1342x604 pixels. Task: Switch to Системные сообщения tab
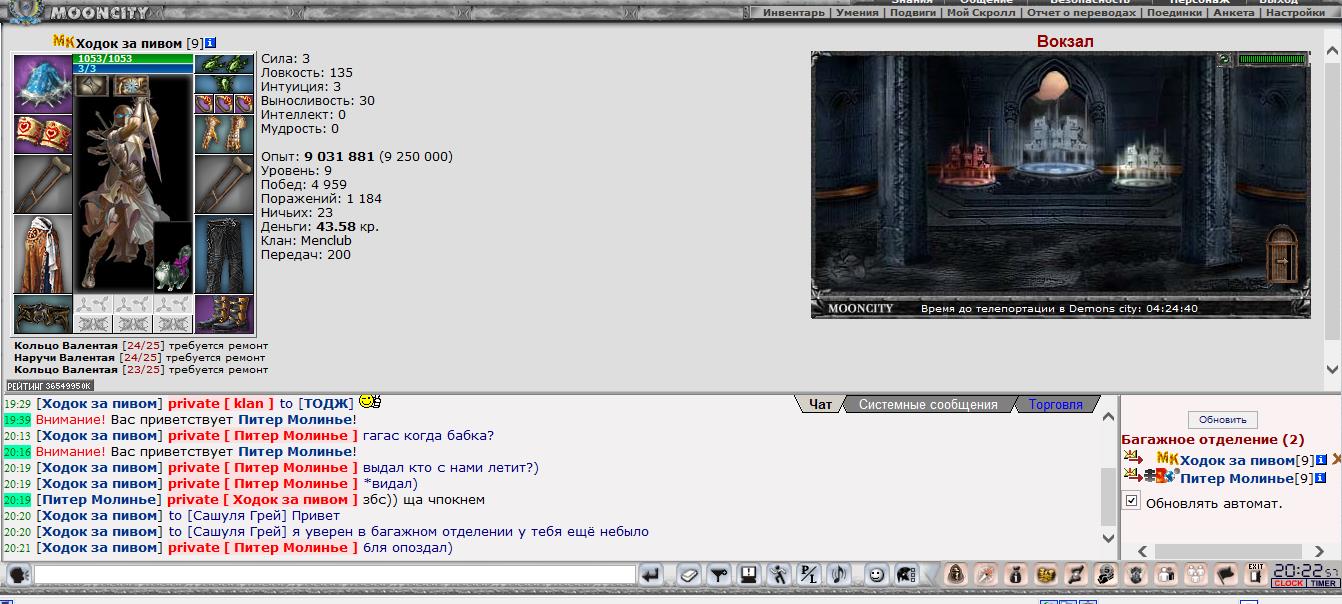click(x=928, y=405)
